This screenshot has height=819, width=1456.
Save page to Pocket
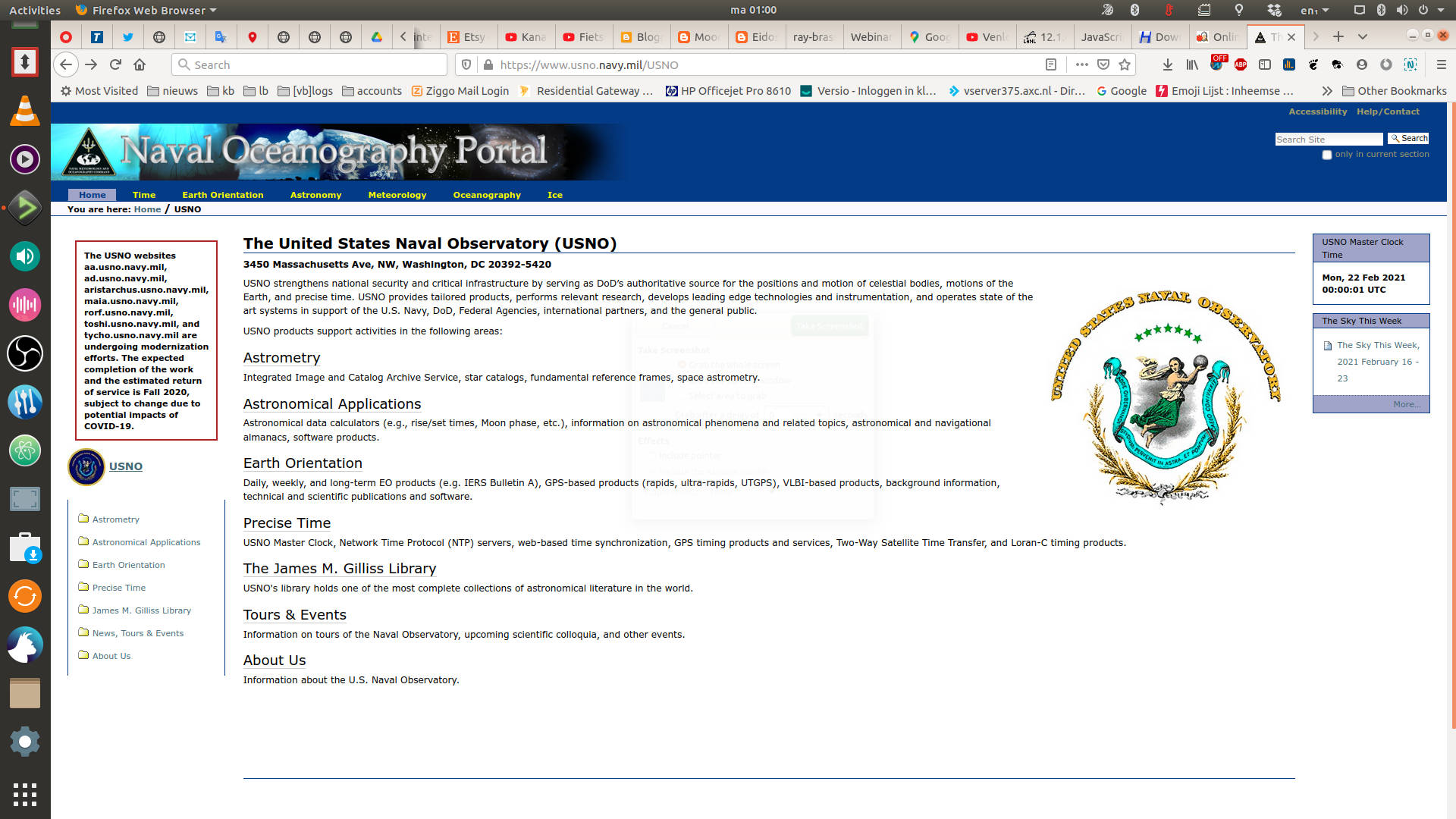tap(1103, 64)
